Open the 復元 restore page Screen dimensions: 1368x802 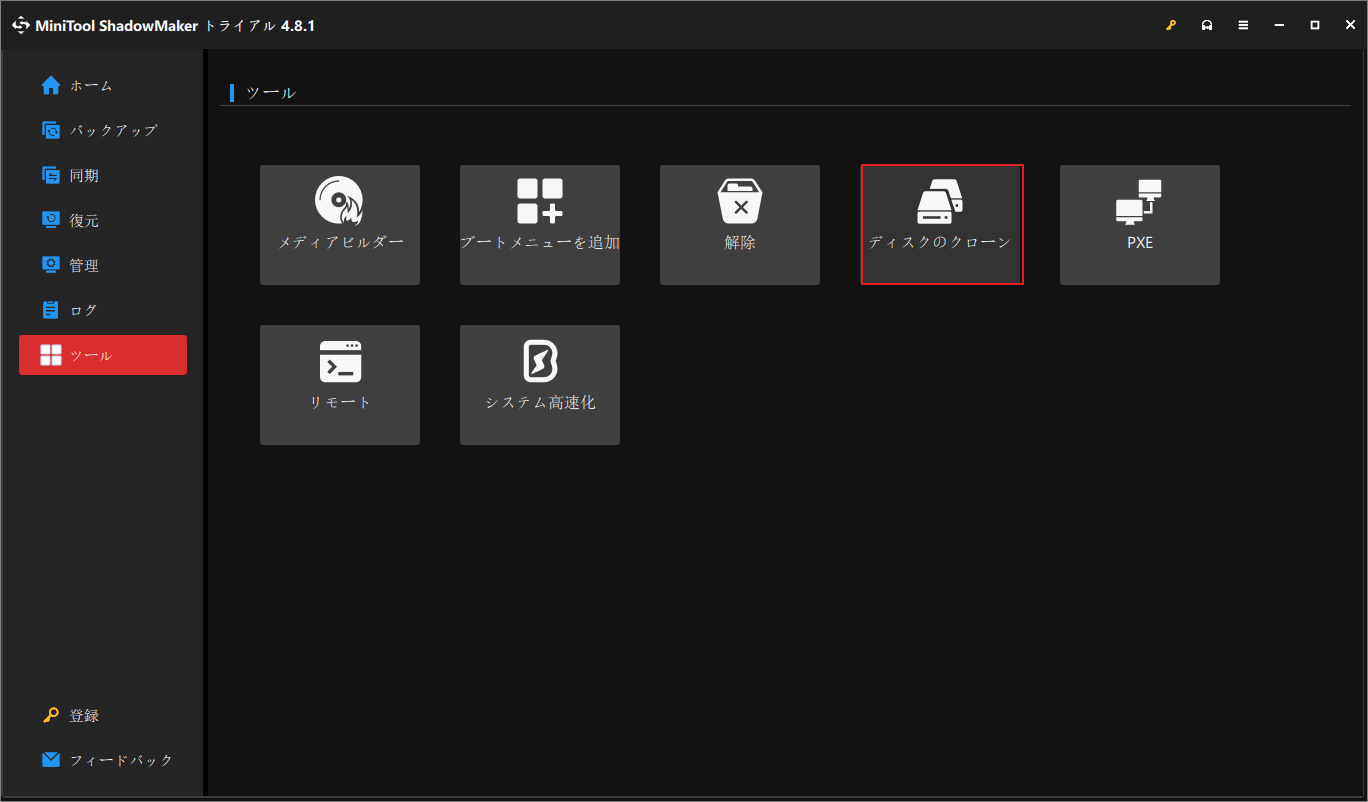click(103, 221)
